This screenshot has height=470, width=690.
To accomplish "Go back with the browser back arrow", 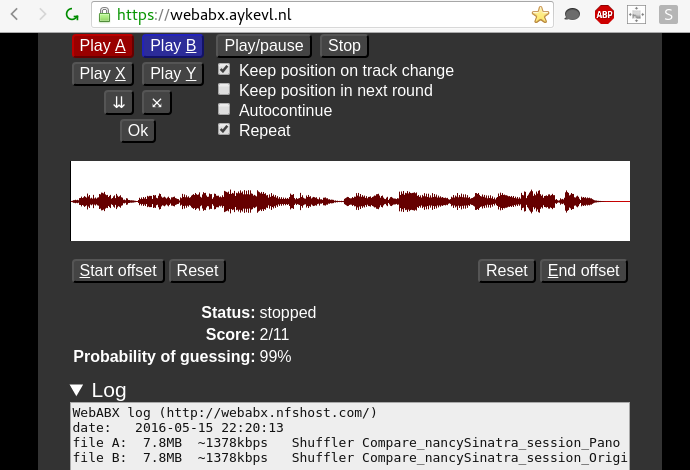I will click(x=14, y=15).
